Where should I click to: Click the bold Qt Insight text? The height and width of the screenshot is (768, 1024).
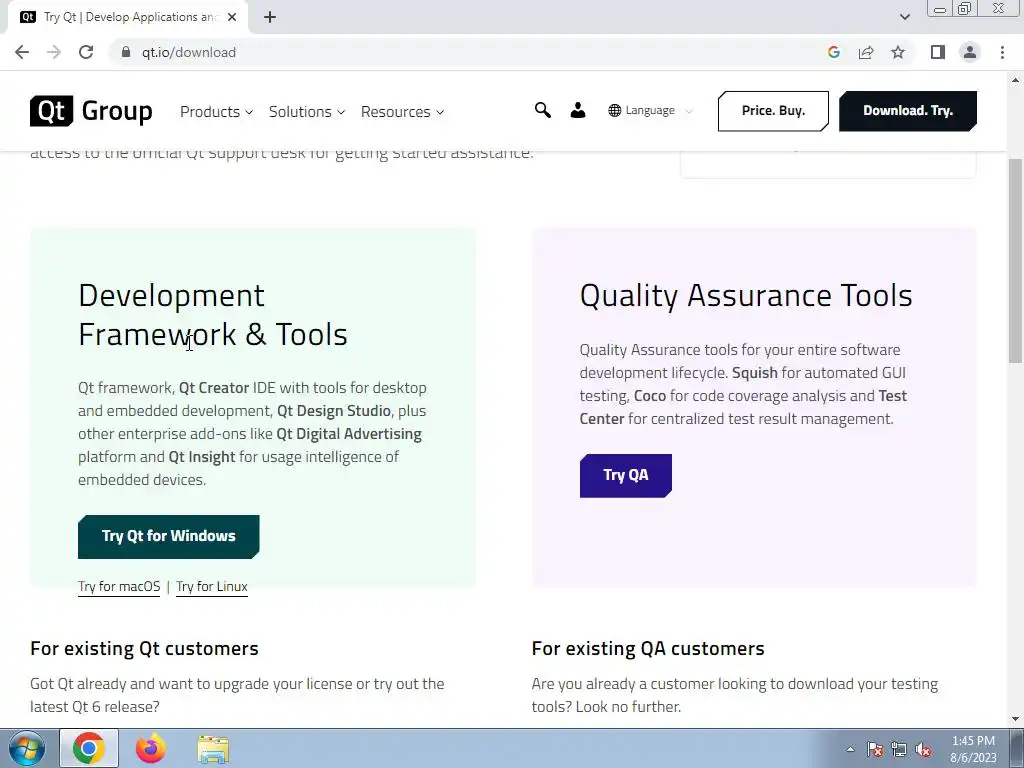point(202,456)
